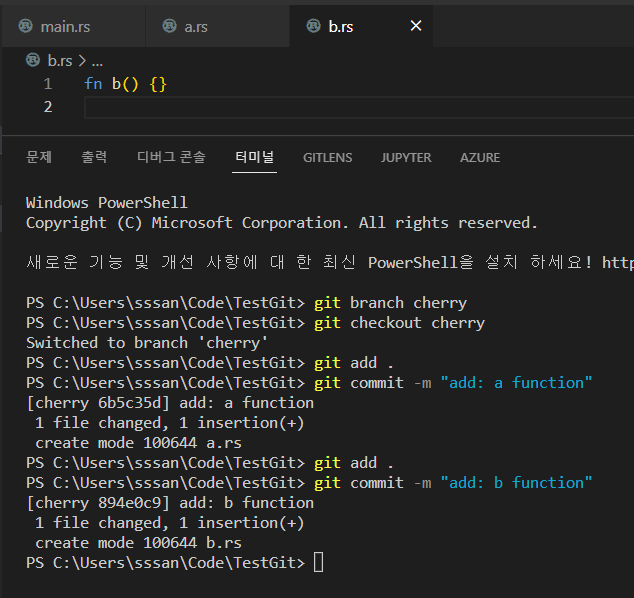Select the 터미널 terminal panel tab
634x598 pixels.
254,157
